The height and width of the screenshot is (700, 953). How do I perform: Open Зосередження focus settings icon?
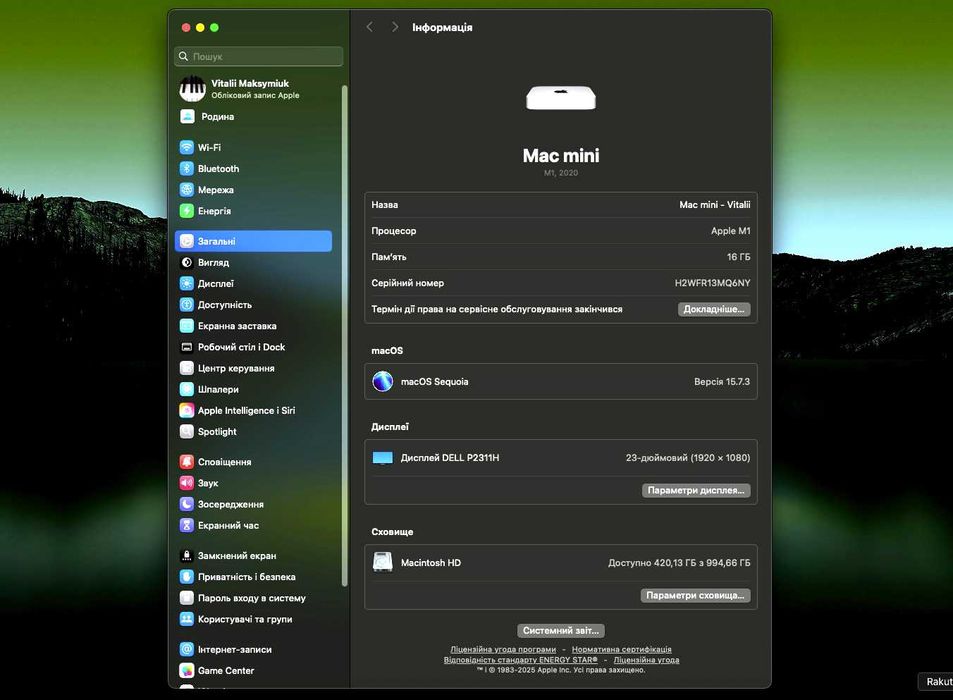(187, 504)
